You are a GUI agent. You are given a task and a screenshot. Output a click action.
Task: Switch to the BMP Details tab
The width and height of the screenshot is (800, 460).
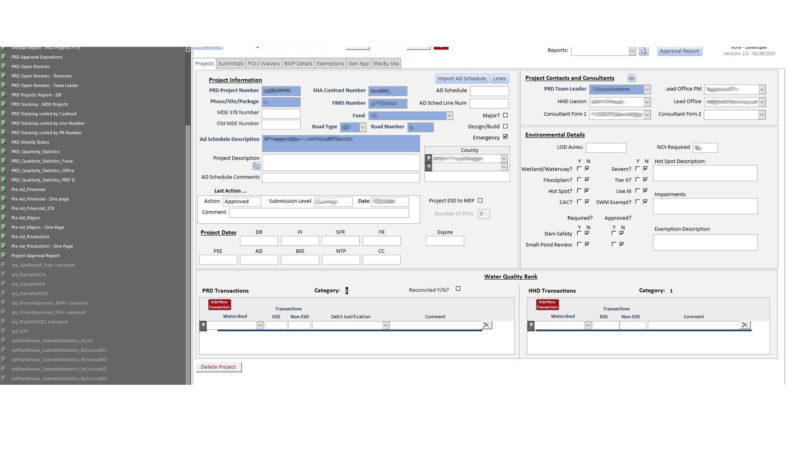coord(298,63)
